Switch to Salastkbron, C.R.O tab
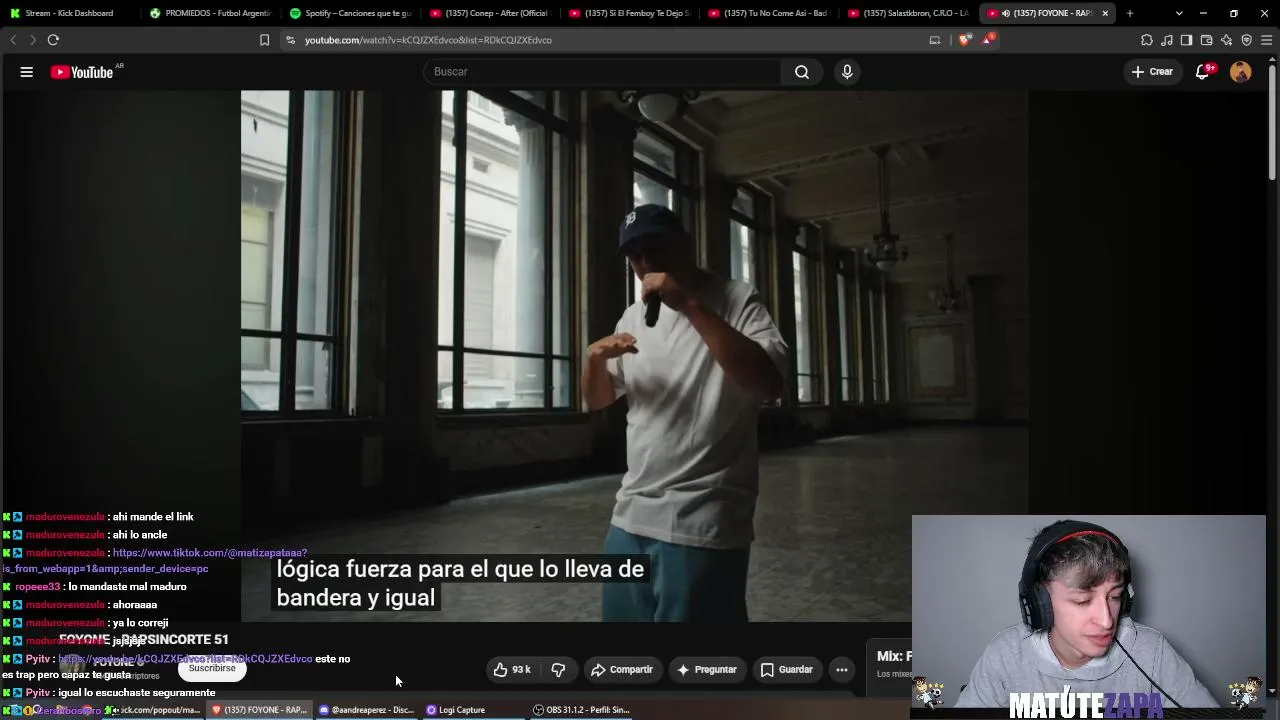The height and width of the screenshot is (720, 1280). 908,13
